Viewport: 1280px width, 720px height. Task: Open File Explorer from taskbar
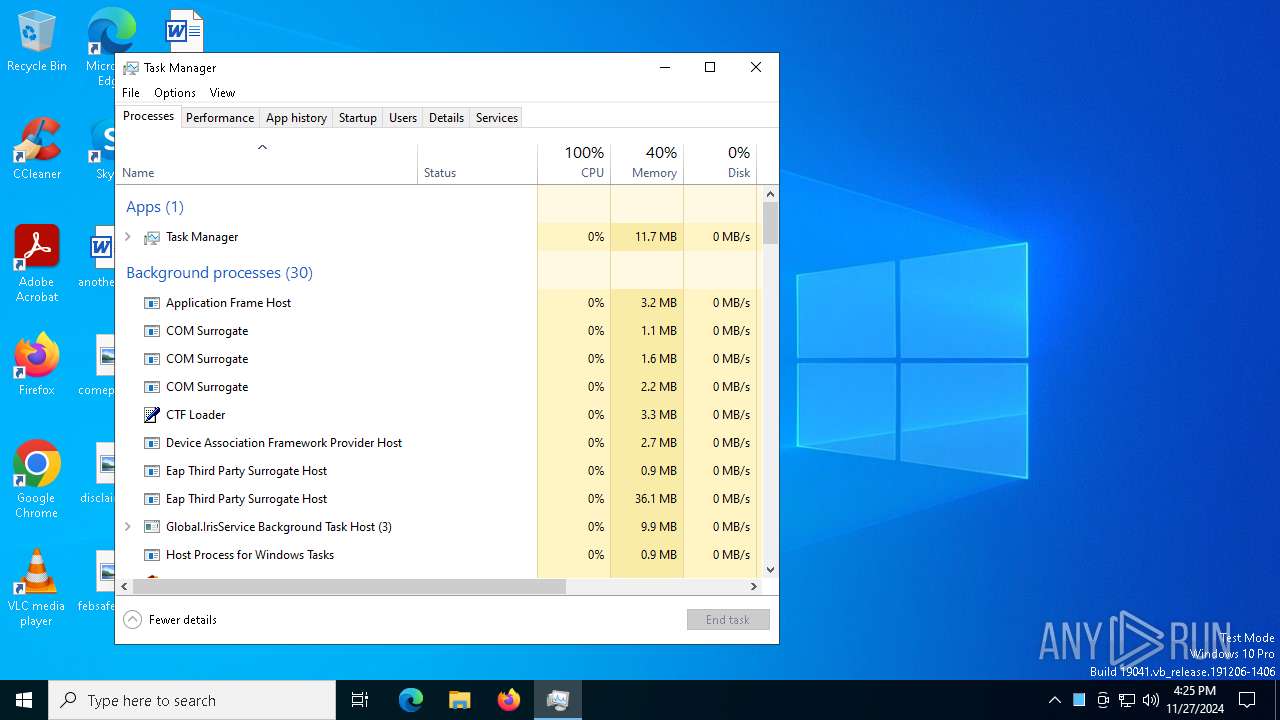[x=460, y=700]
